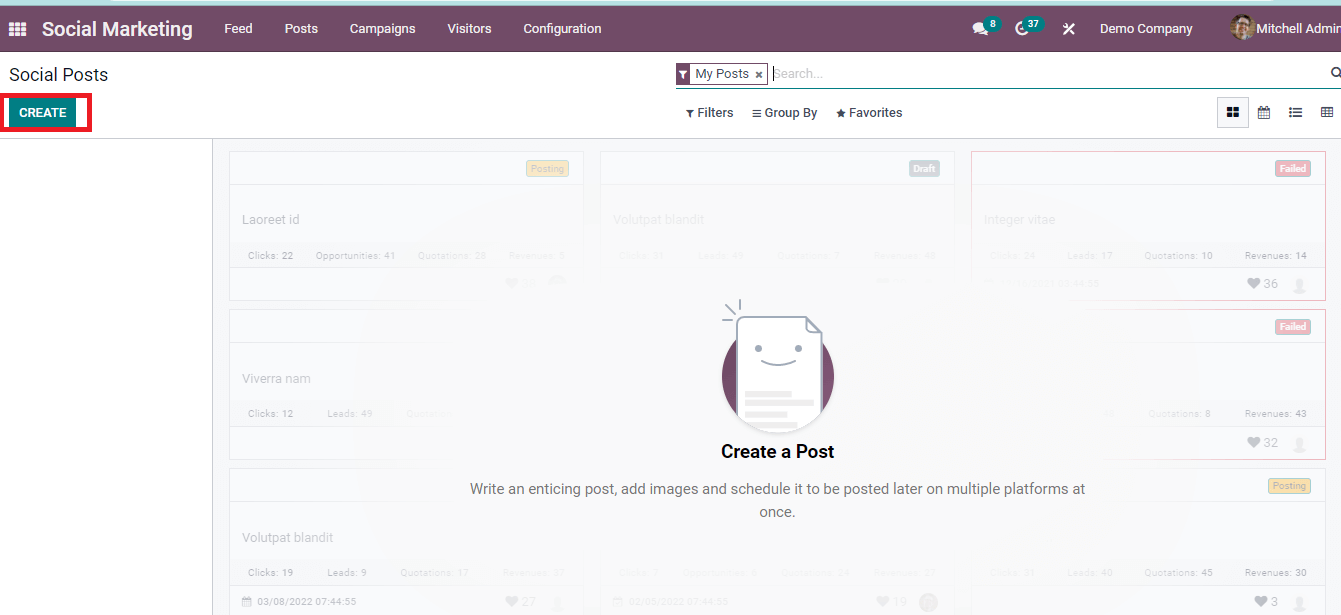
Task: Focus the Search input field
Action: click(x=1047, y=74)
